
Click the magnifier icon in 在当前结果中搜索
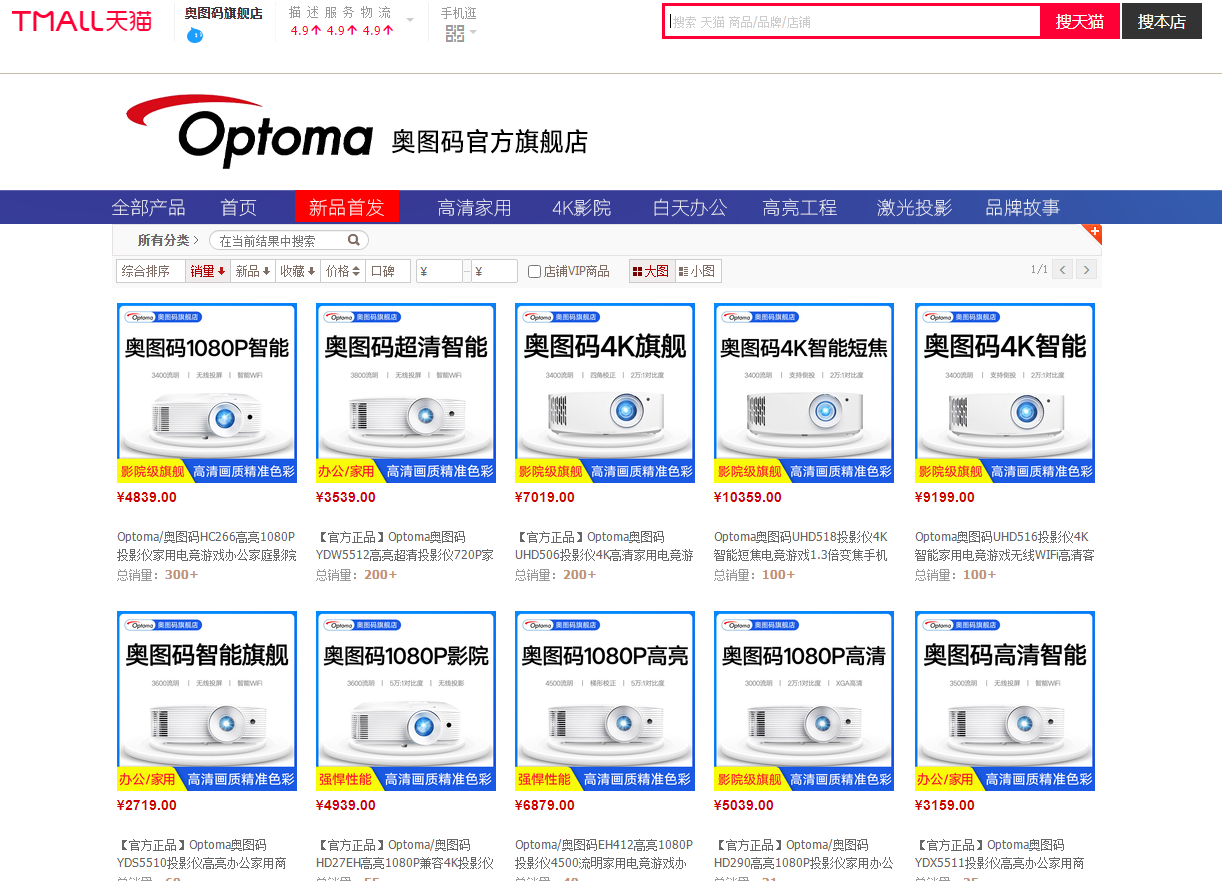tap(354, 240)
